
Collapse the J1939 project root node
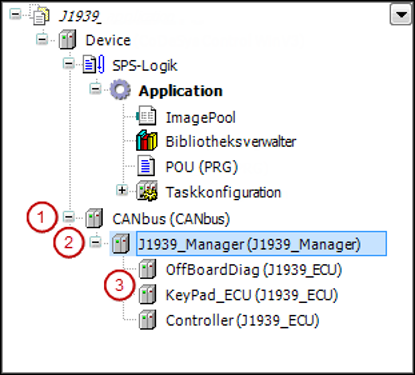pyautogui.click(x=15, y=14)
